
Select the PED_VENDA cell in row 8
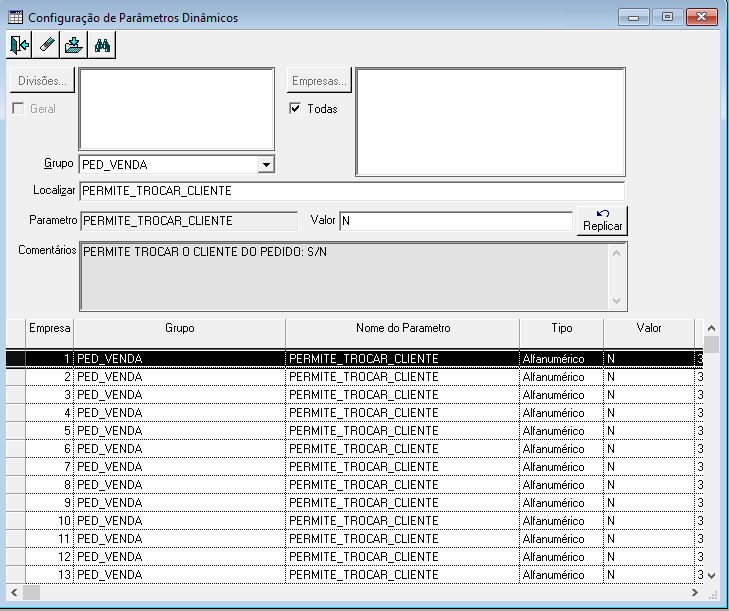[179, 485]
